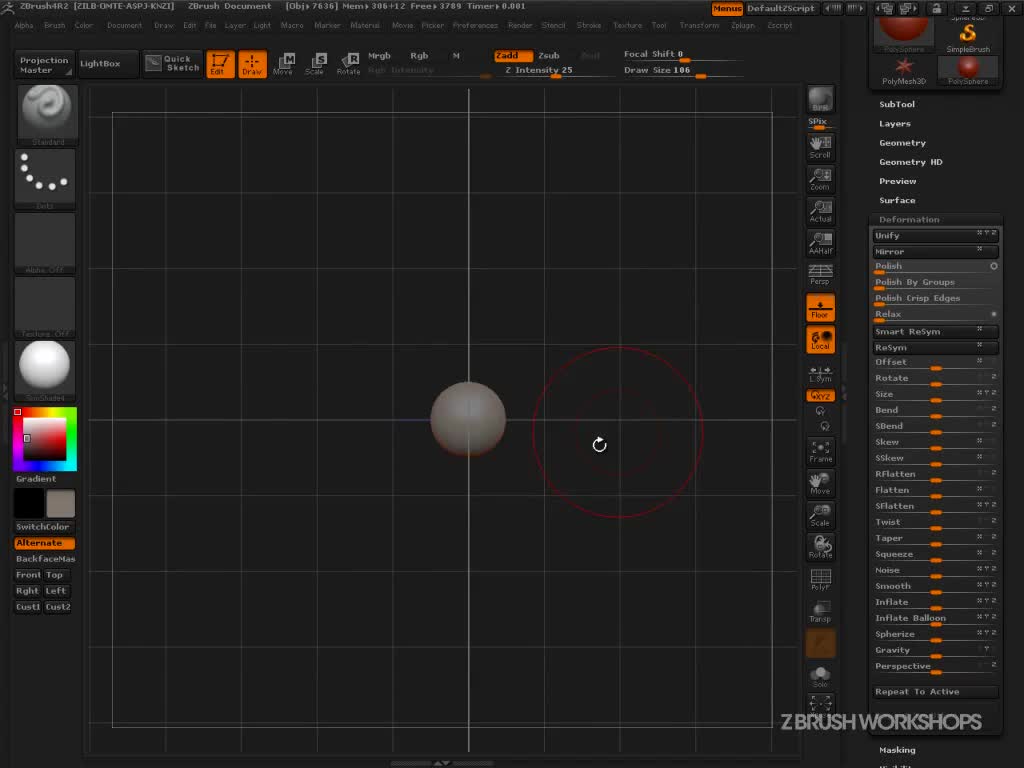Image resolution: width=1024 pixels, height=768 pixels.
Task: Toggle Transp transparency mode
Action: (820, 611)
